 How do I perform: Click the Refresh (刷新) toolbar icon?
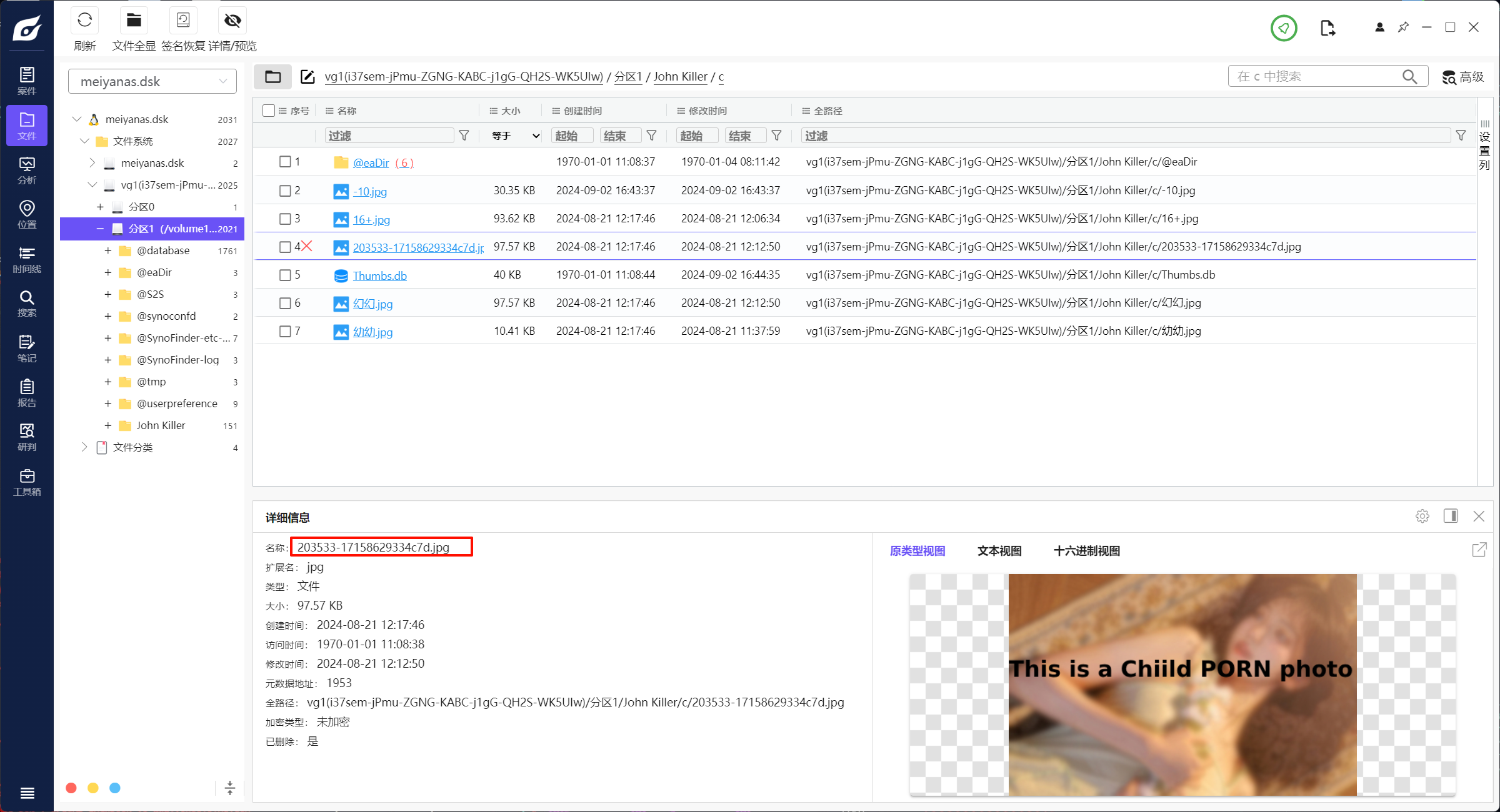[x=84, y=21]
